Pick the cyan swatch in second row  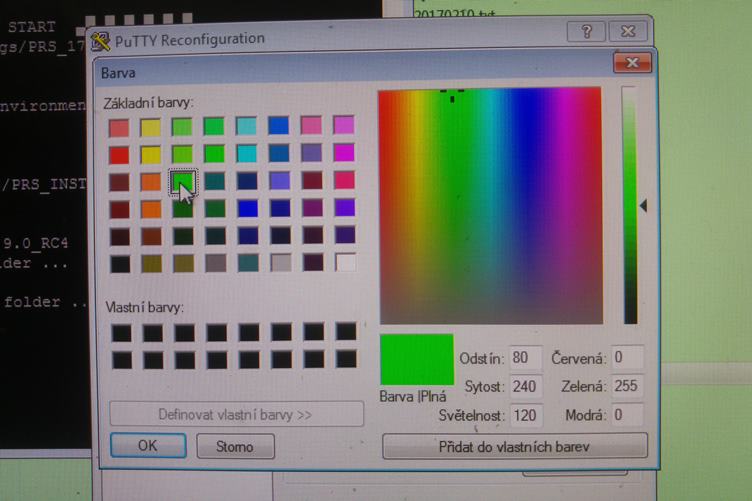(247, 154)
